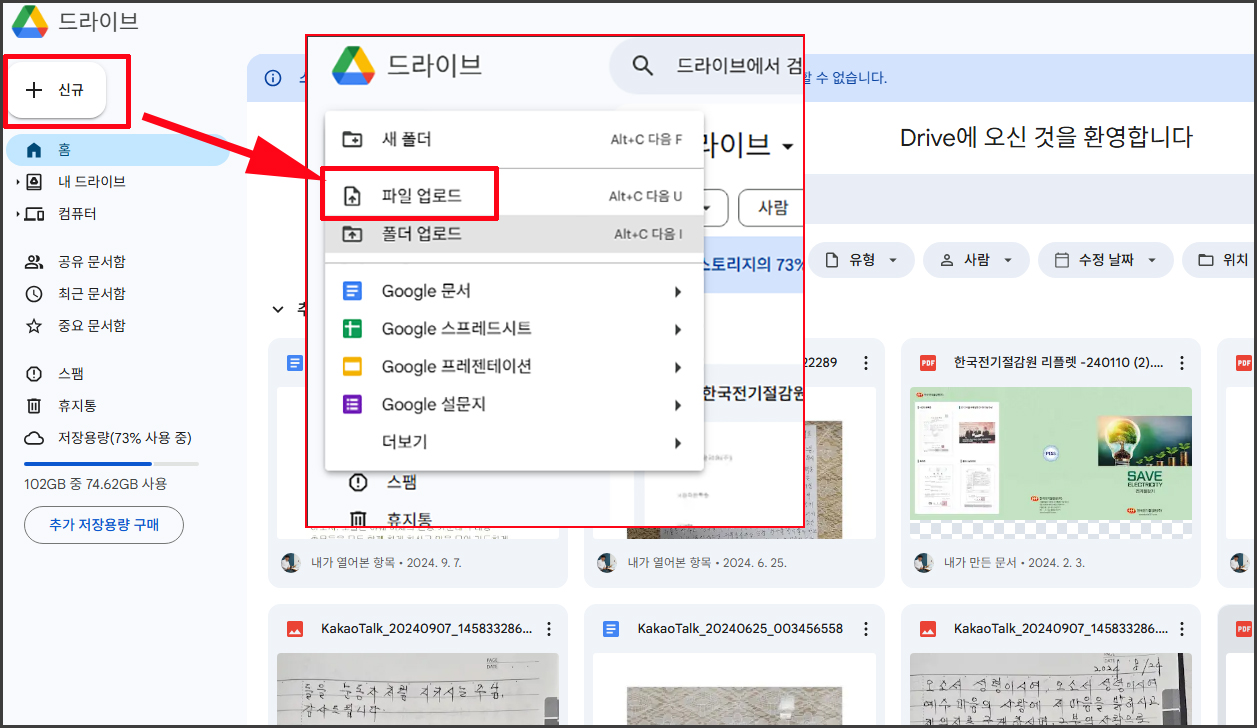Click PDF icon of 한국전기절감원 리플렛 file

(x=927, y=363)
